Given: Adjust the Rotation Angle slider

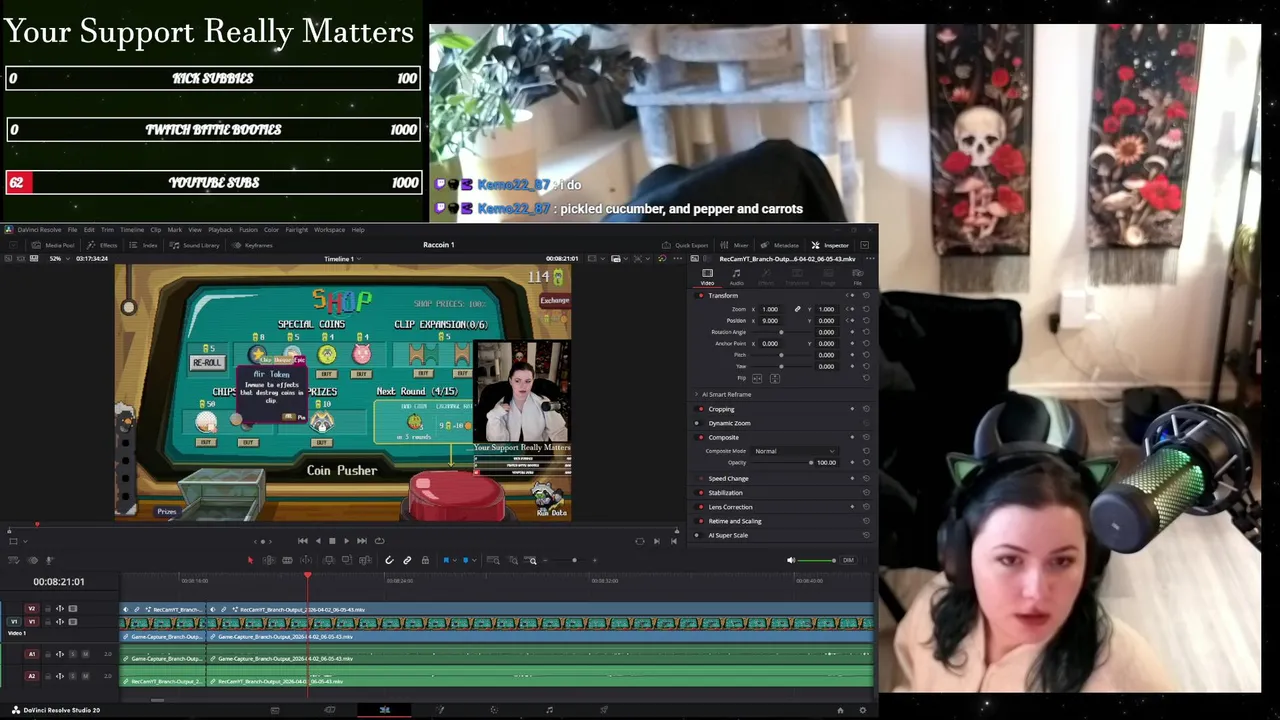Looking at the screenshot, I should pos(781,332).
